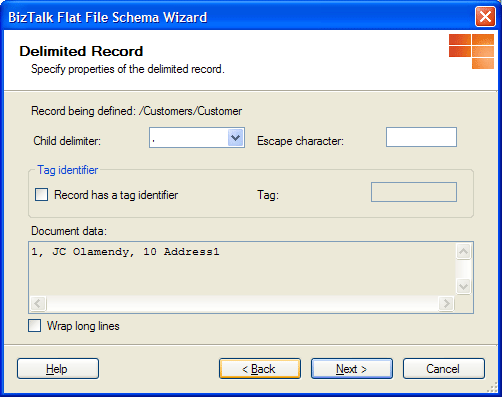Click the document data scroll down arrow
The height and width of the screenshot is (397, 502).
(463, 286)
